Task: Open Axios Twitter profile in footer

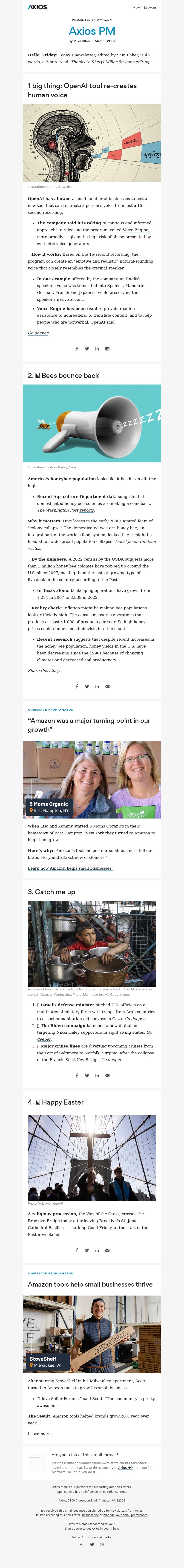Action: click(x=92, y=1544)
